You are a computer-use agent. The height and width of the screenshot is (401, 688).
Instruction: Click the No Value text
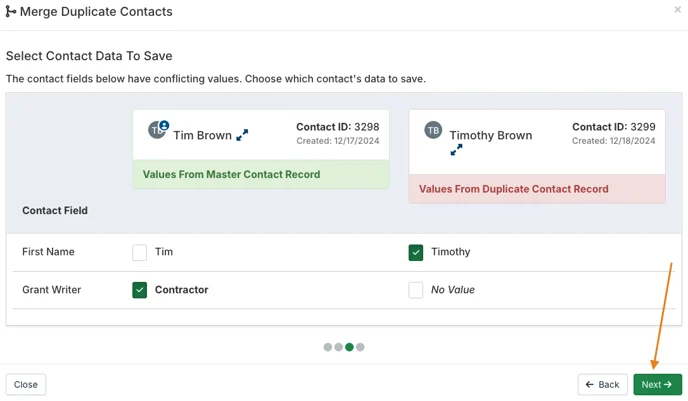coord(453,290)
